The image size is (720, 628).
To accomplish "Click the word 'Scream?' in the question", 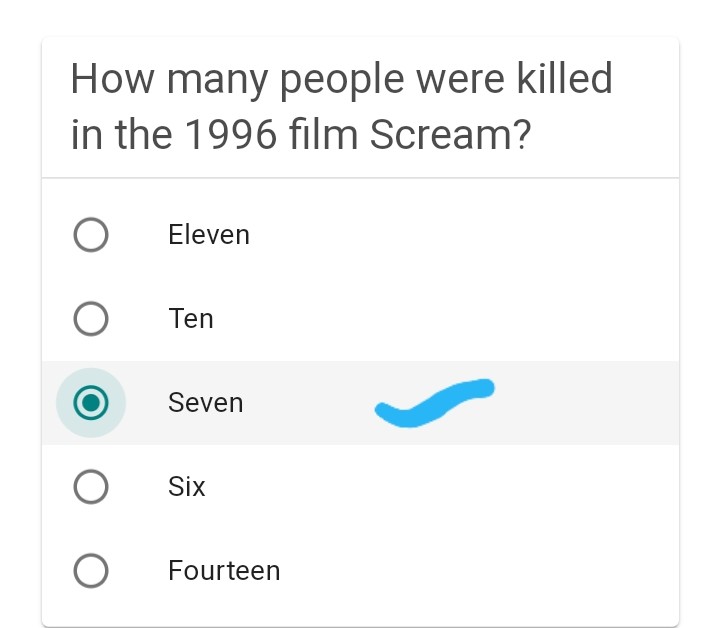I will 449,136.
